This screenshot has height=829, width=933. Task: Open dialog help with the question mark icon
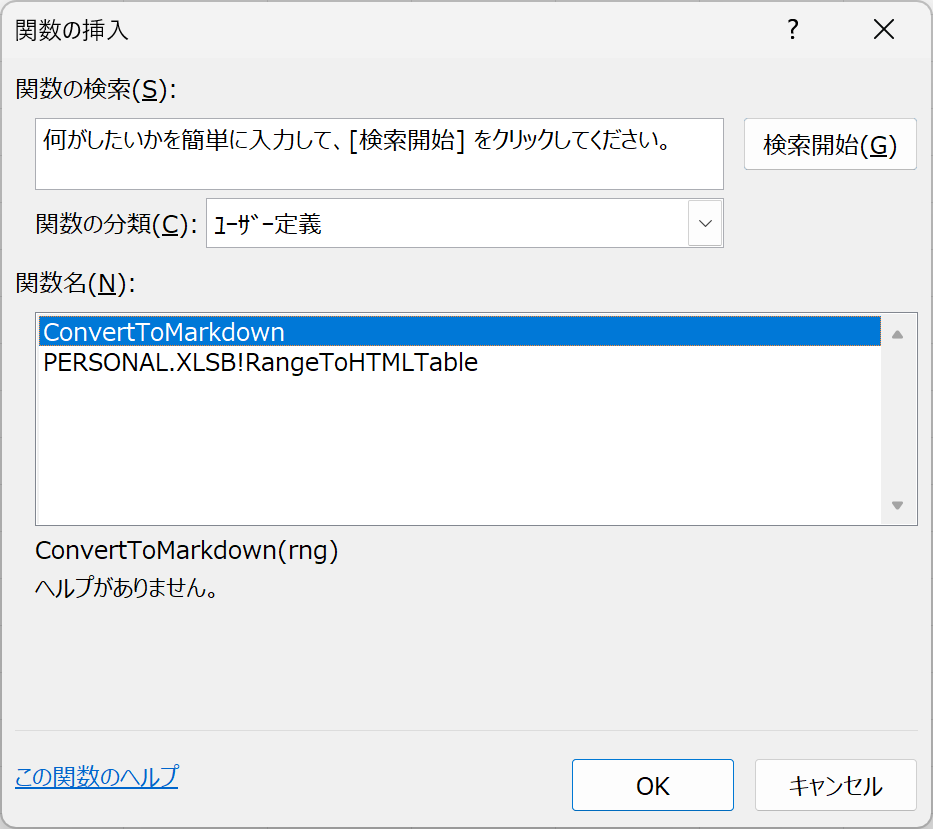[x=792, y=29]
